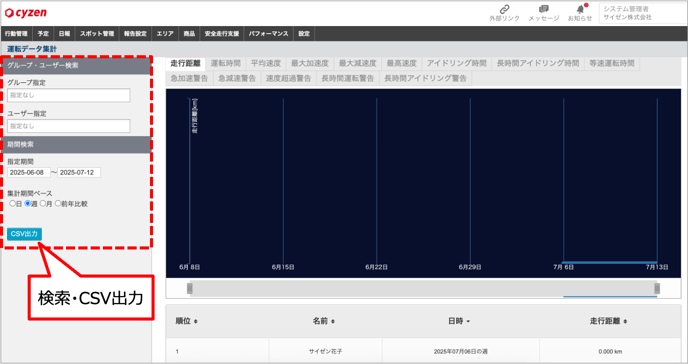Open the 行動管理 menu
The height and width of the screenshot is (364, 688).
point(16,34)
